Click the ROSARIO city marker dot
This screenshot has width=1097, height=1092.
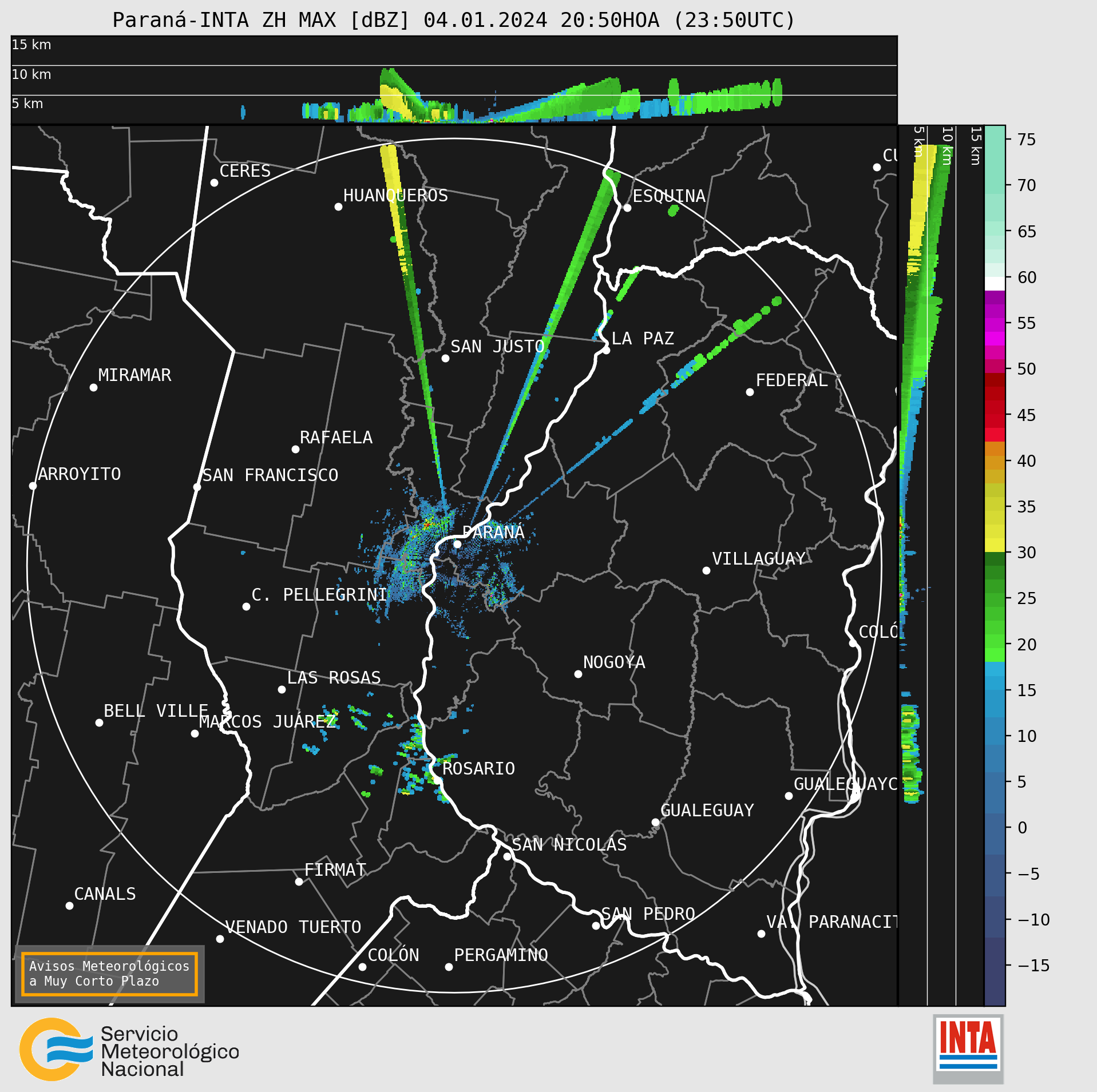(437, 780)
